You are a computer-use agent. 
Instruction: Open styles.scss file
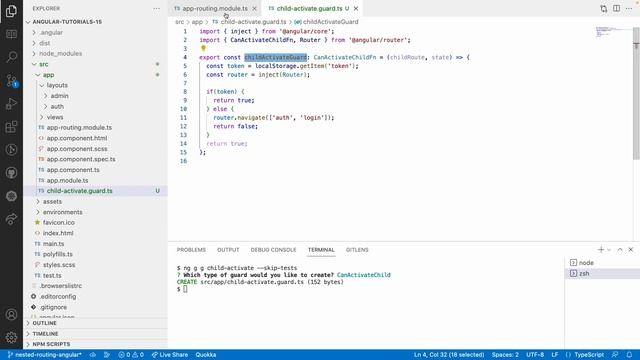click(96, 264)
